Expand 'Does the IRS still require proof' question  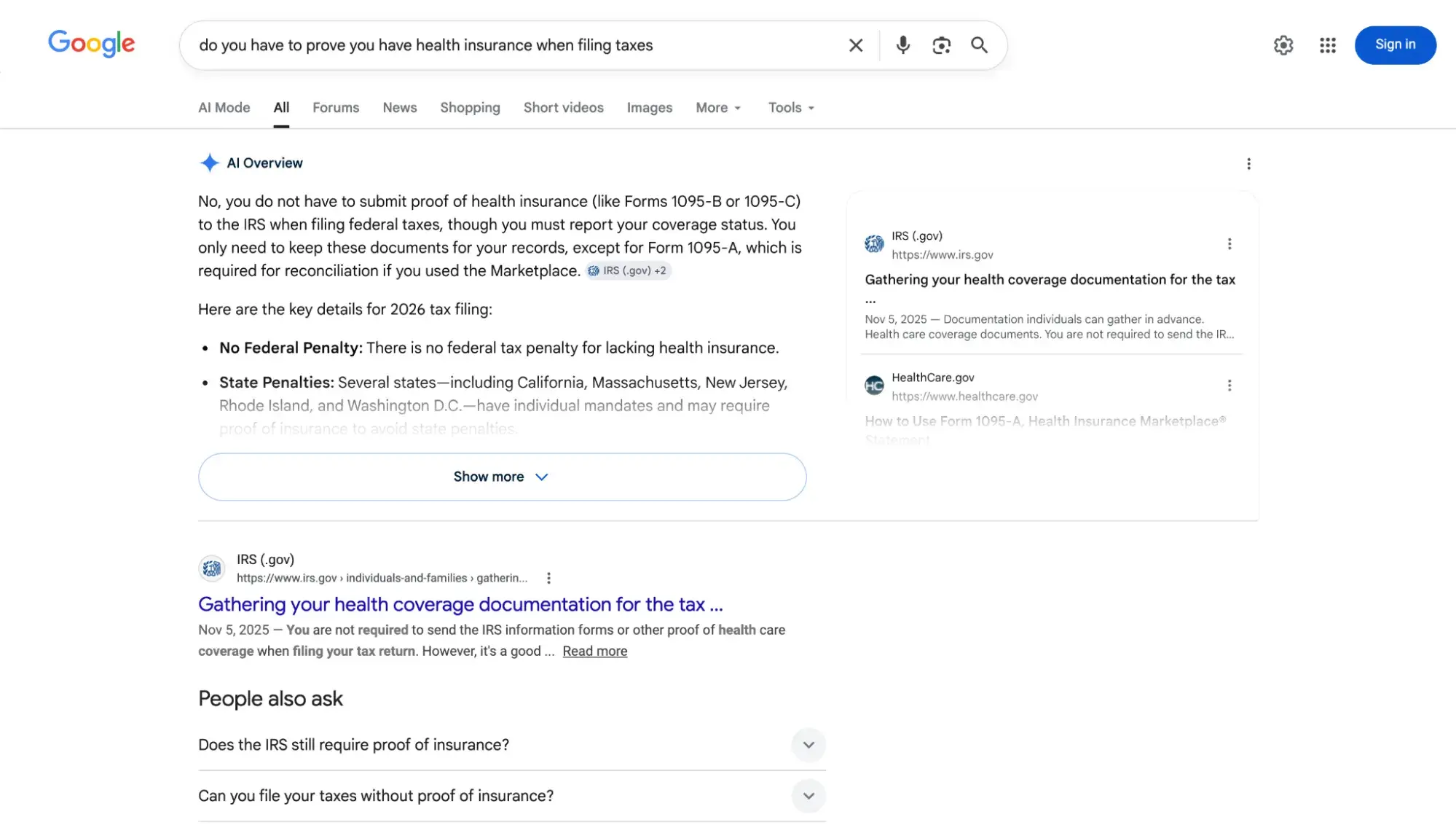coord(512,745)
